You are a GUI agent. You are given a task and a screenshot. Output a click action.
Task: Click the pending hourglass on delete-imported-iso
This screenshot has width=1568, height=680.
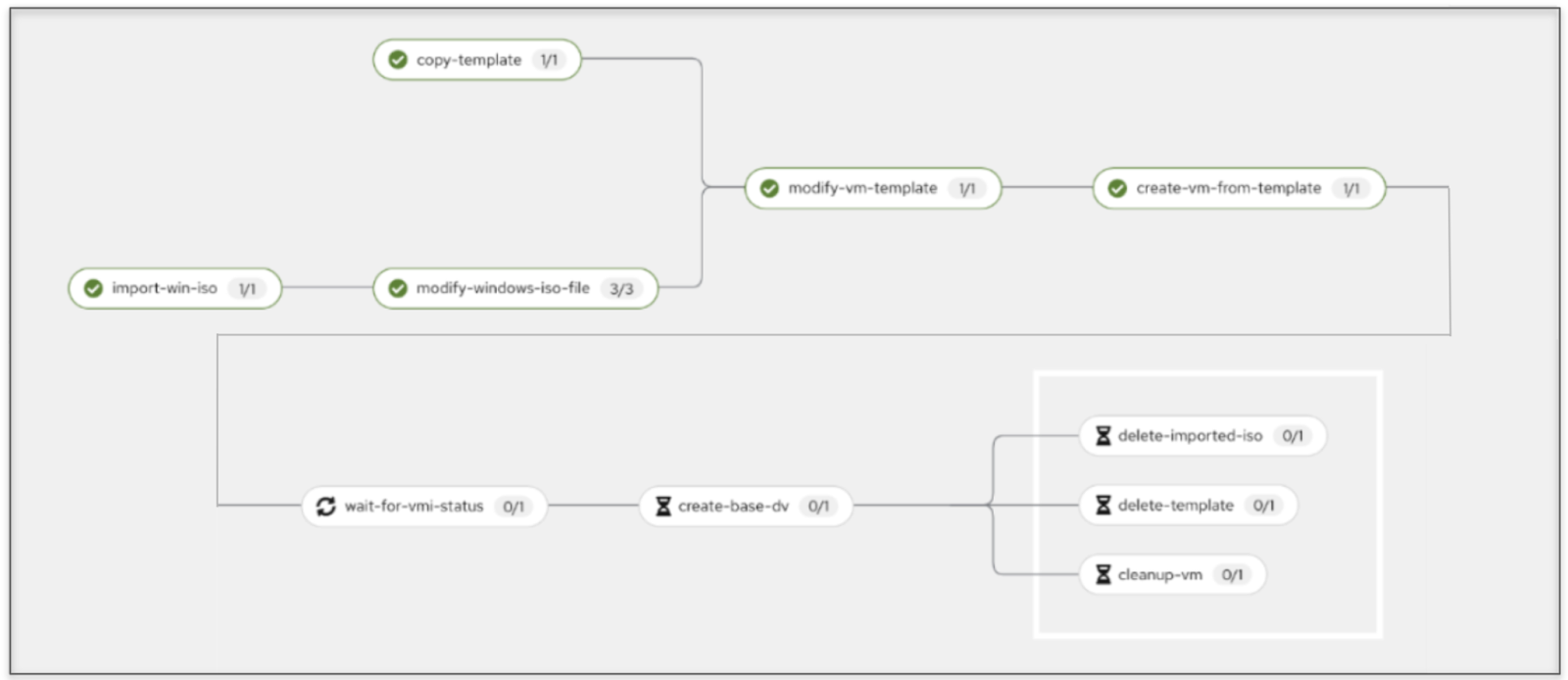[1102, 436]
